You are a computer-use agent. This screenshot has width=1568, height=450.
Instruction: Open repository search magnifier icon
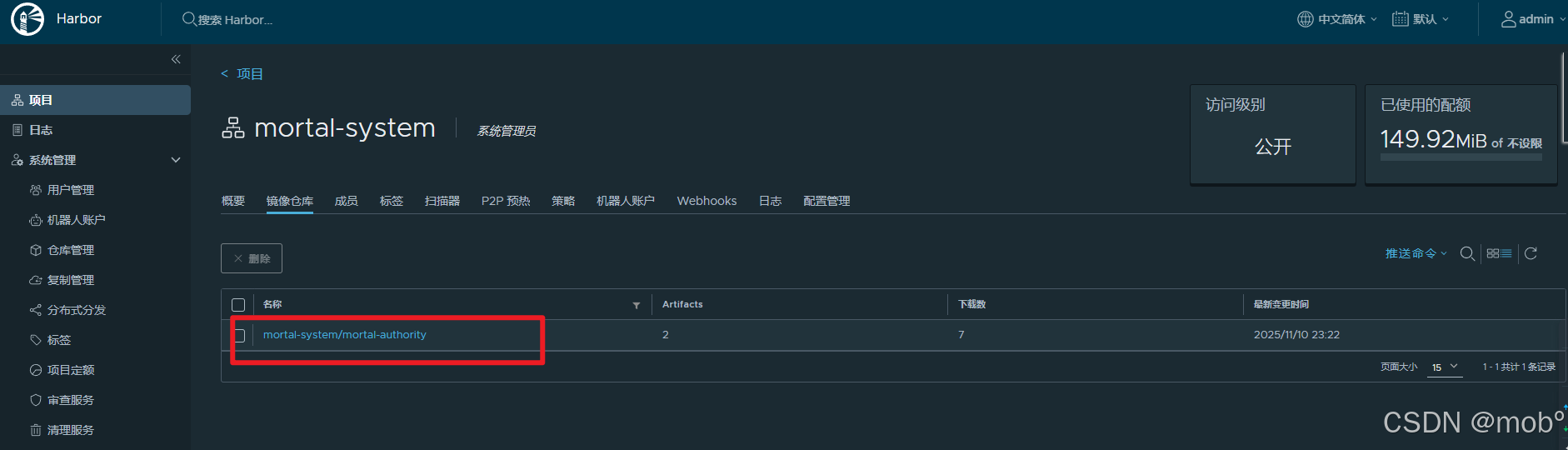pos(1468,253)
